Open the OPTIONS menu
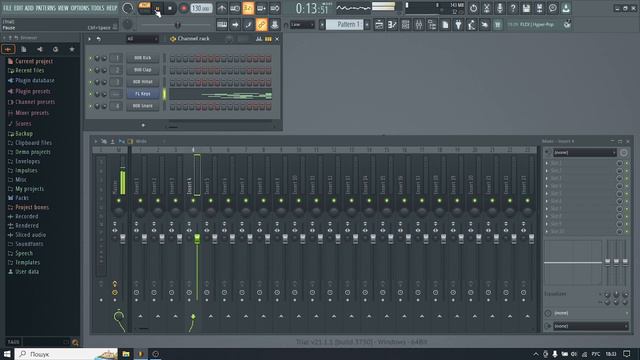 (80, 8)
